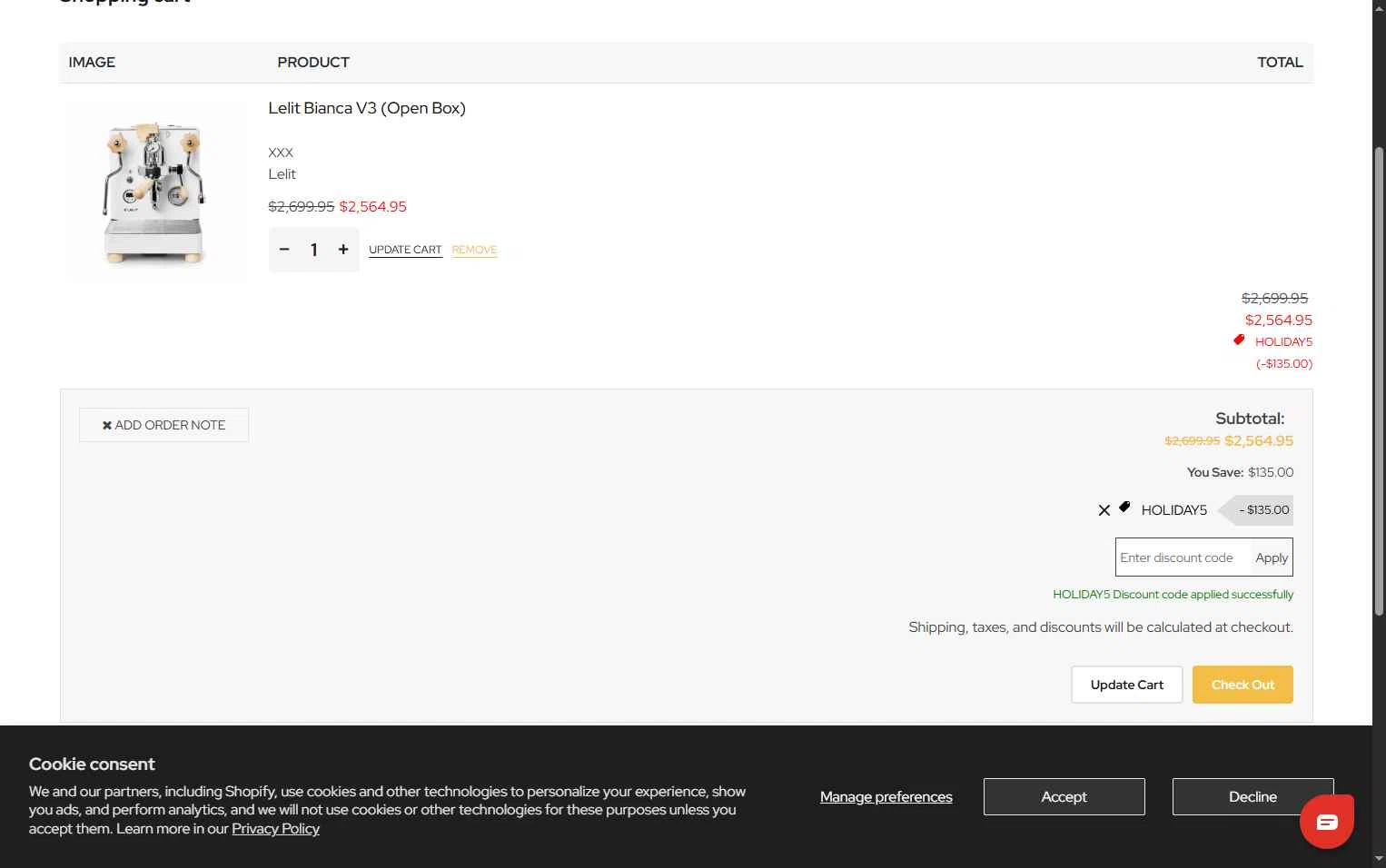1386x868 pixels.
Task: Click the (-$135.00) text in total column
Action: point(1284,364)
